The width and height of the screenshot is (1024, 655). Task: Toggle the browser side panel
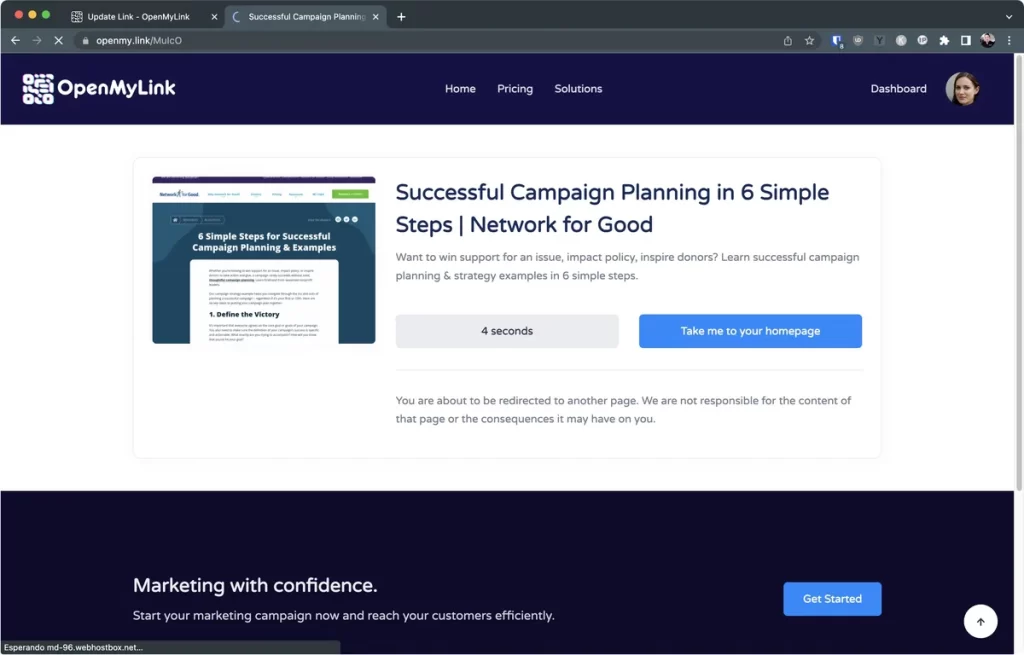(965, 40)
